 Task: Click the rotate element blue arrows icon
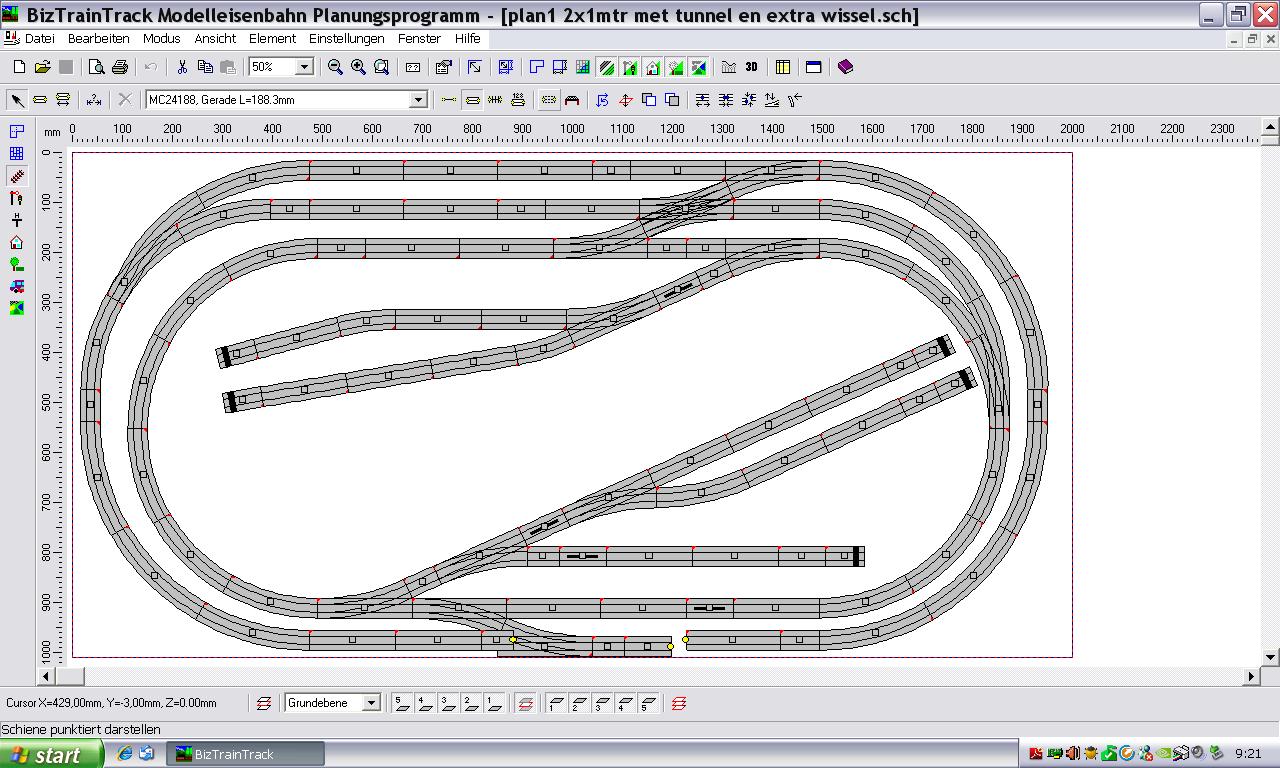(602, 100)
